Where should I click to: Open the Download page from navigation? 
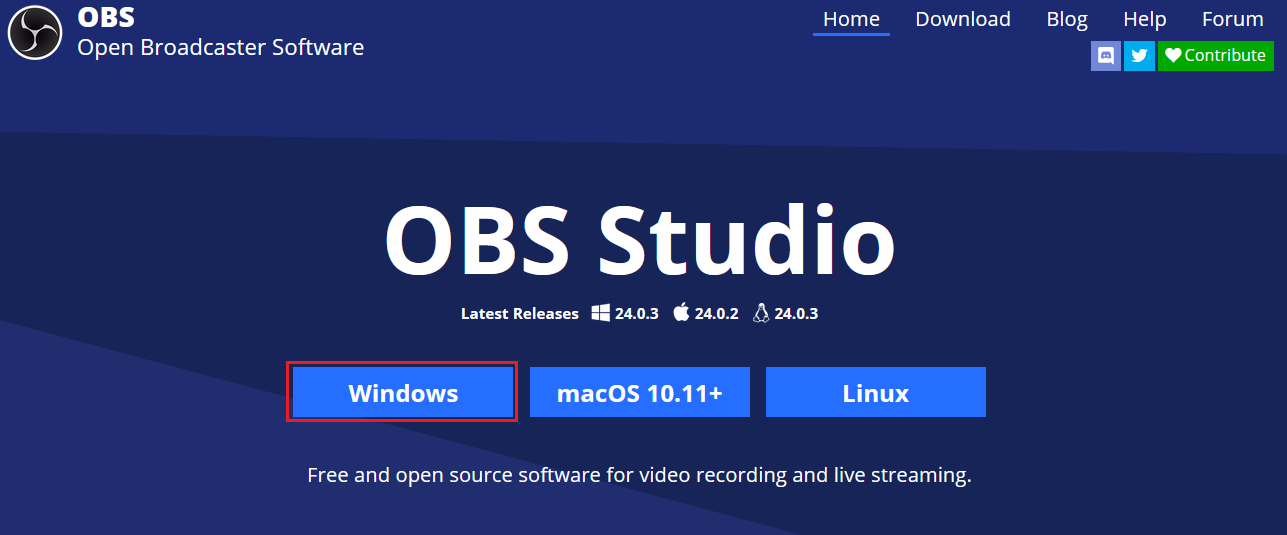tap(962, 19)
